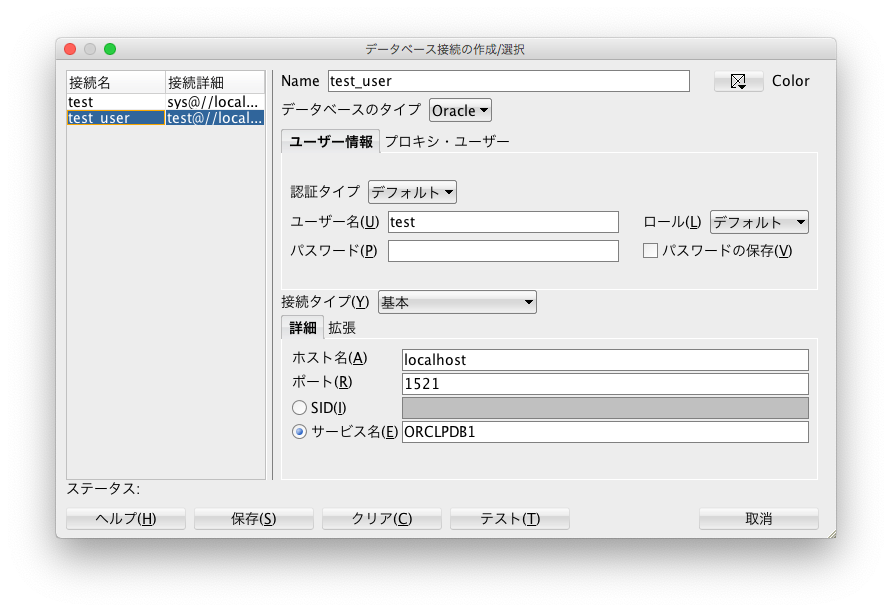Switch to the 拡張 tab
This screenshot has width=892, height=612.
[x=342, y=328]
